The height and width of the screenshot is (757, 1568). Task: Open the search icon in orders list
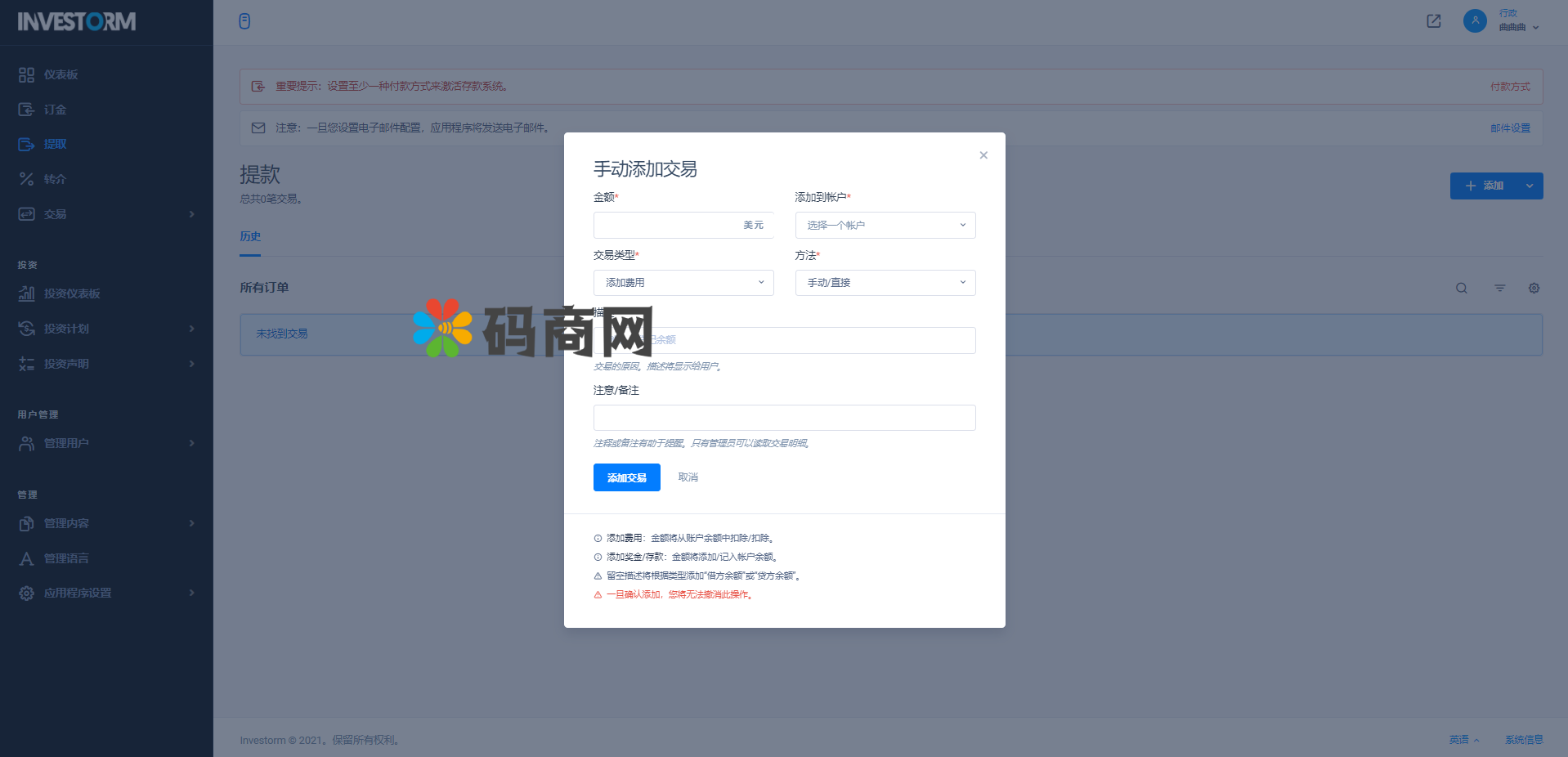[x=1461, y=288]
